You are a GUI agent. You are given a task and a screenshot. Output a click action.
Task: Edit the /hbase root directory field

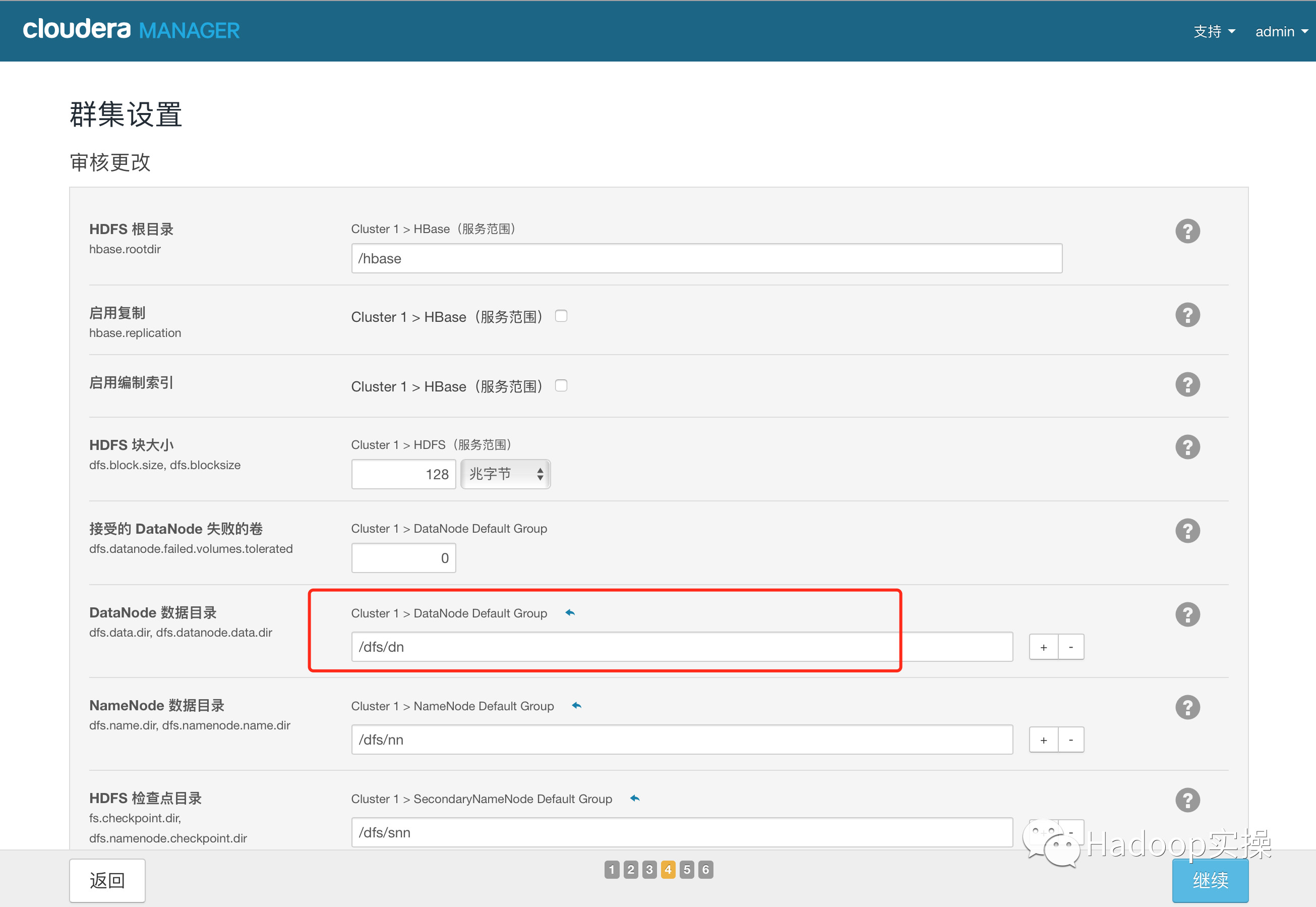coord(706,259)
